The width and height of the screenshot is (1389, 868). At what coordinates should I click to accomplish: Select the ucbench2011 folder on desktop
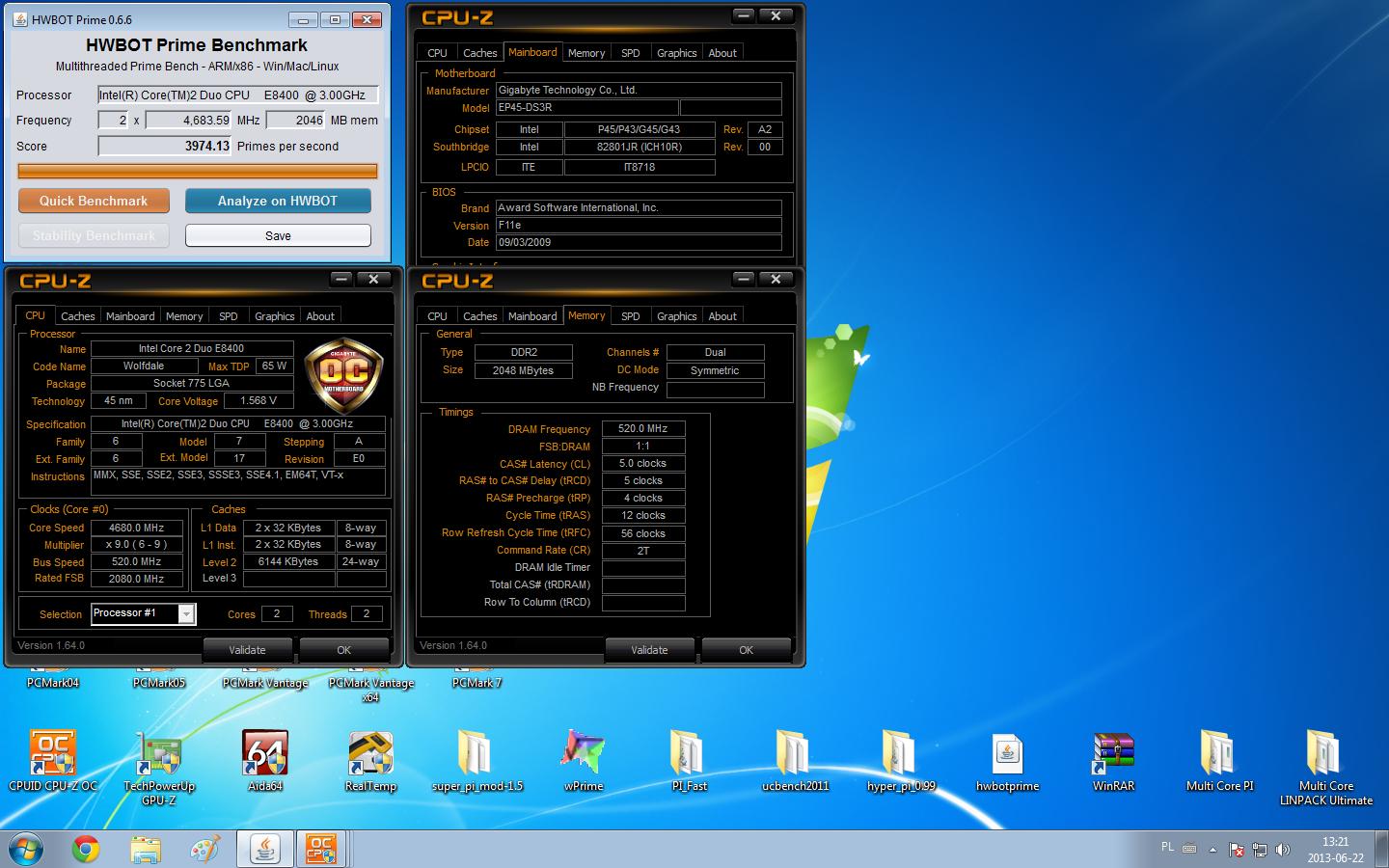click(x=796, y=761)
